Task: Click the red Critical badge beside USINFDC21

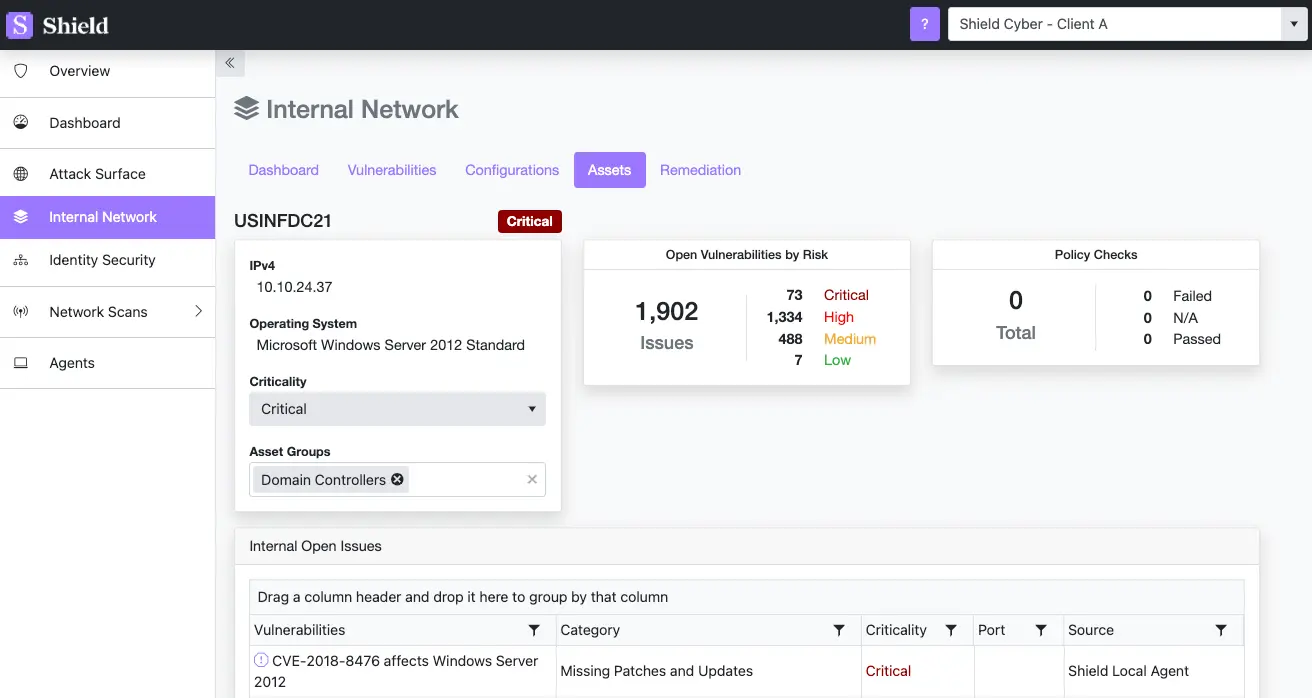Action: (x=529, y=221)
